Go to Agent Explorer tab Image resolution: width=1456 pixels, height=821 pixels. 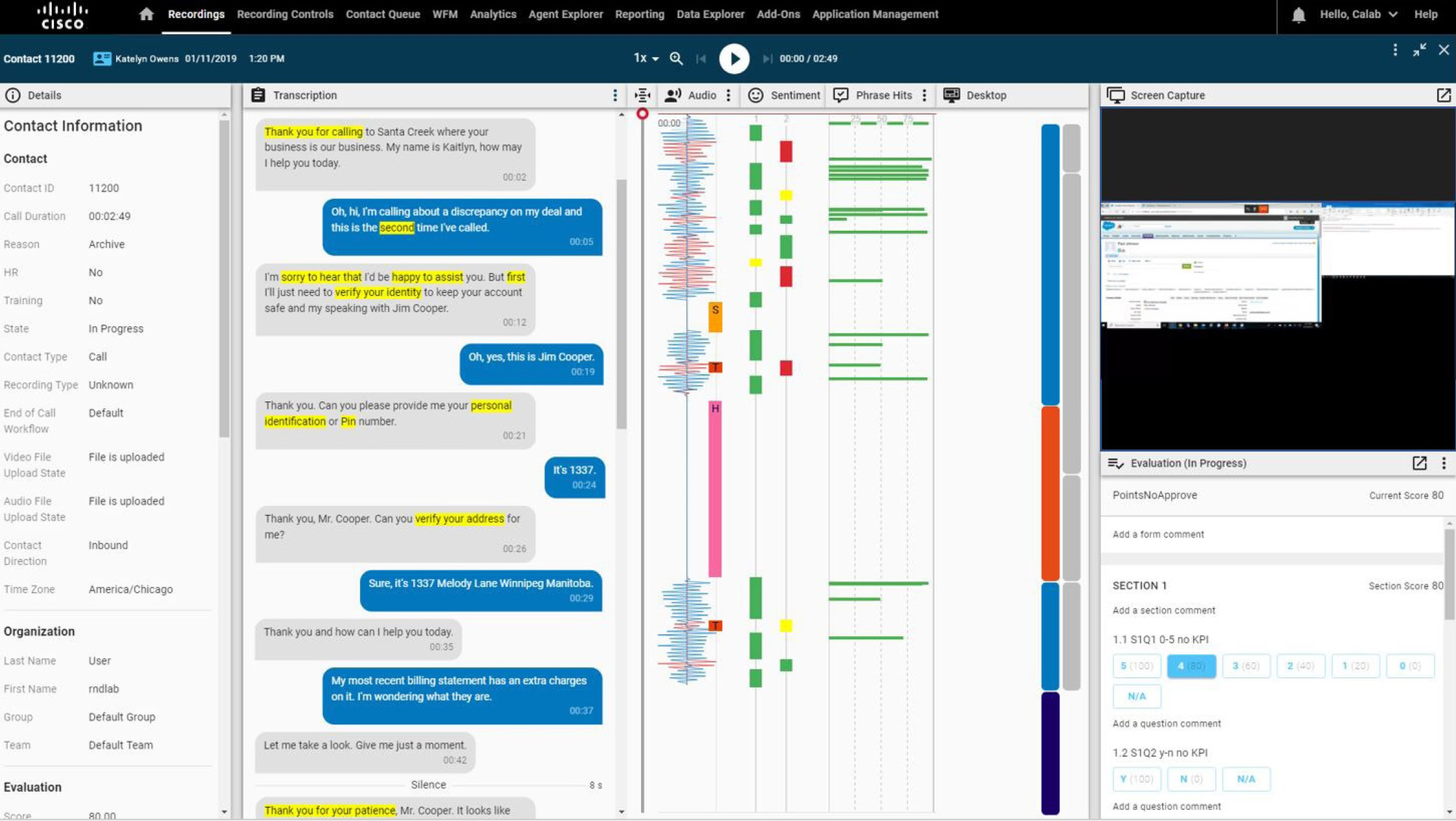click(565, 14)
